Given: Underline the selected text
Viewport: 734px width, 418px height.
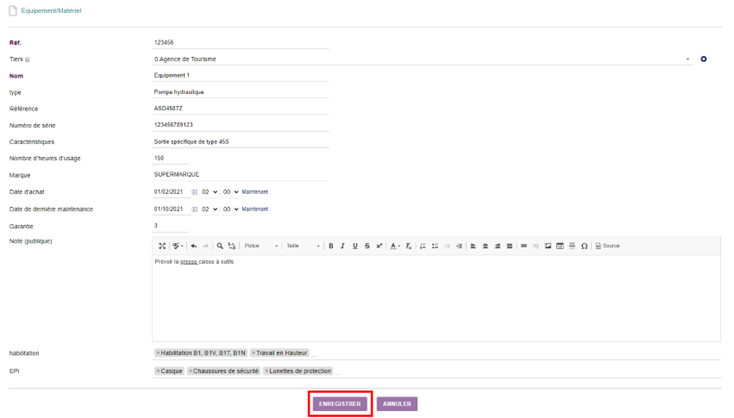Looking at the screenshot, I should coord(355,246).
